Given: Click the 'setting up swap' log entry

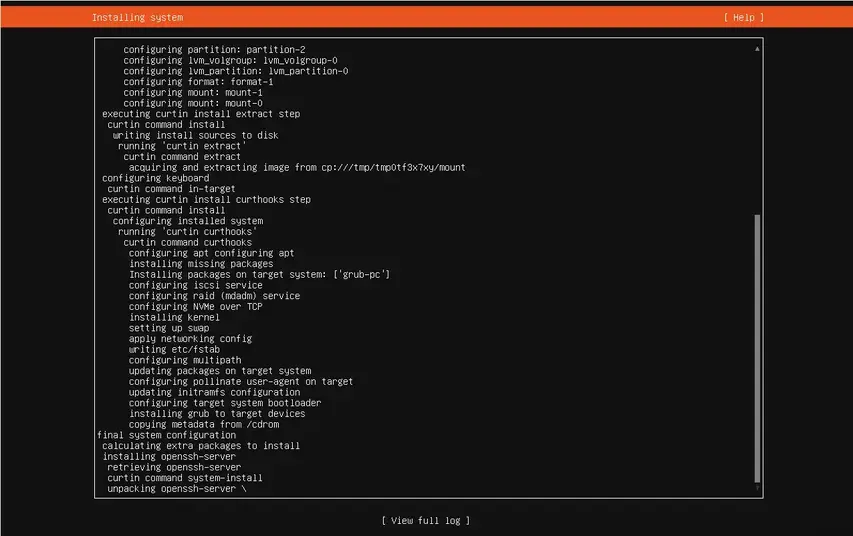Looking at the screenshot, I should 168,328.
